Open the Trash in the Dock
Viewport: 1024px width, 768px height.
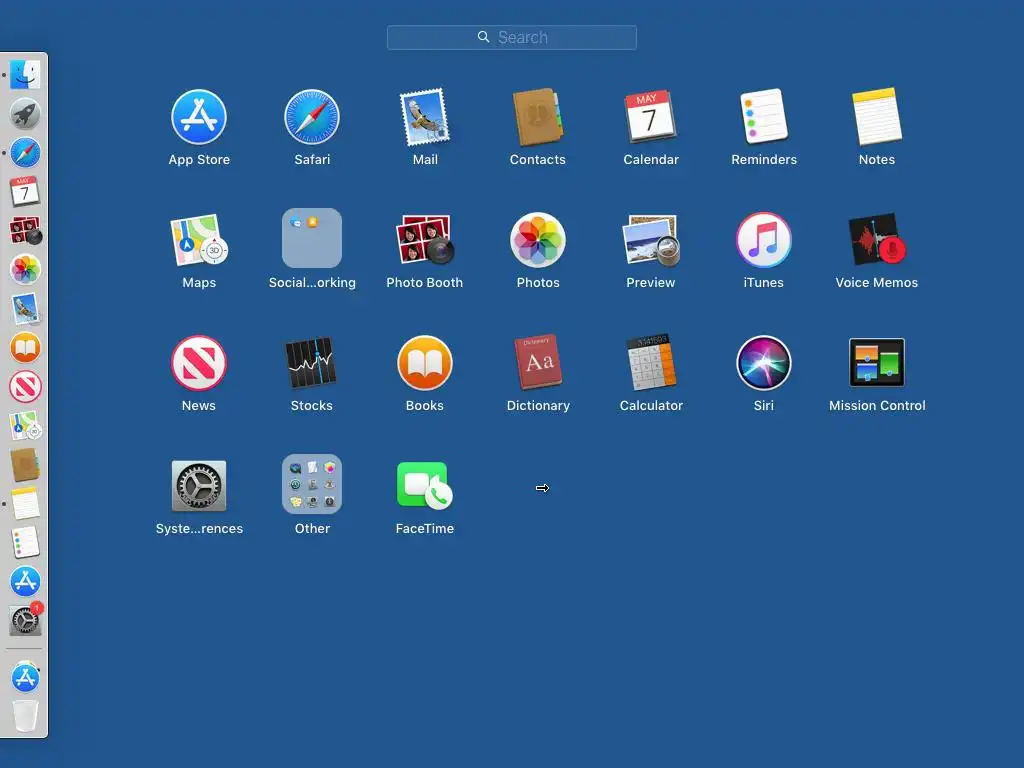coord(25,716)
